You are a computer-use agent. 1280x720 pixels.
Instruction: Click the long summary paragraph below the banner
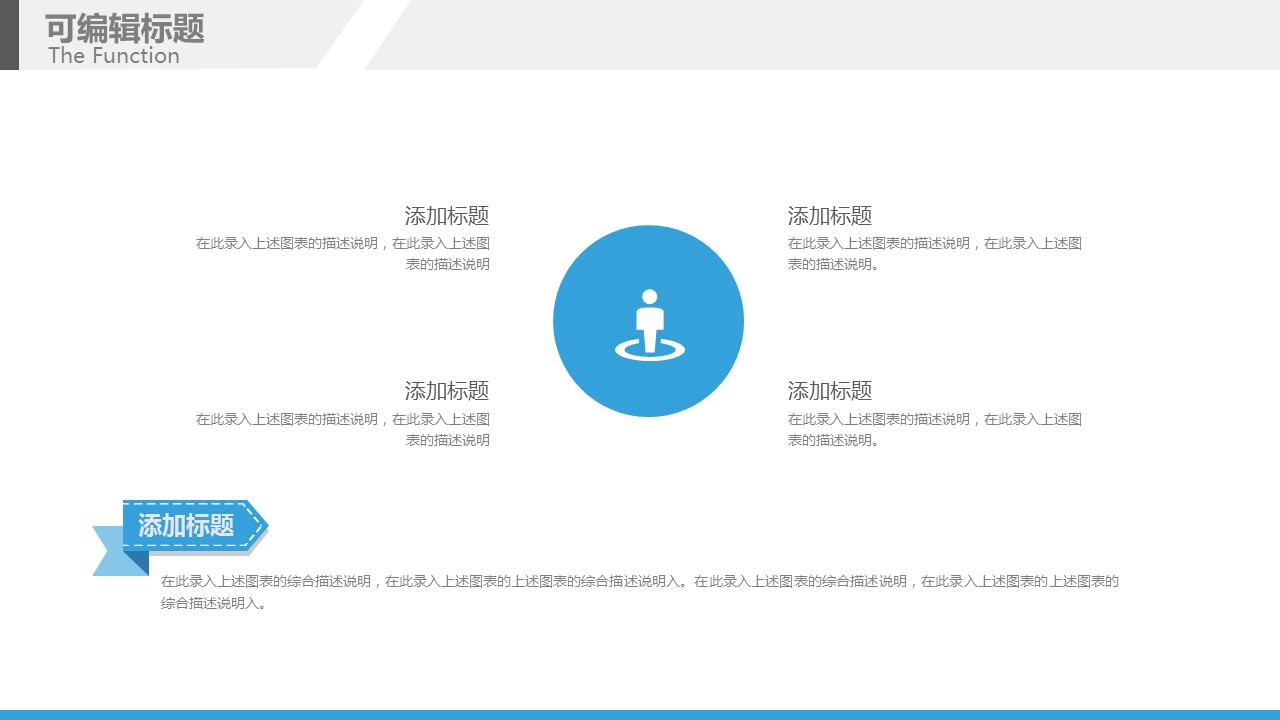click(640, 592)
